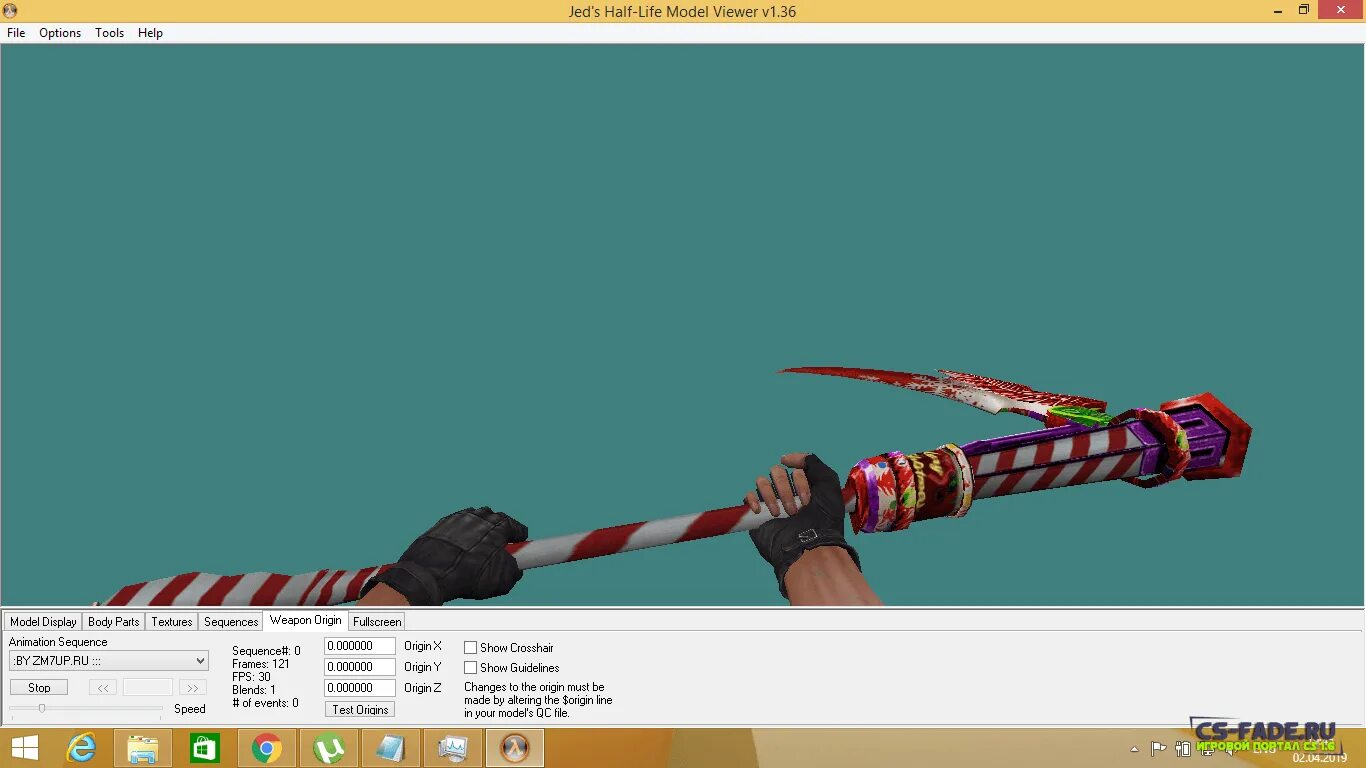Show hidden system tray icons arrow
Viewport: 1366px width, 768px height.
(x=1134, y=748)
